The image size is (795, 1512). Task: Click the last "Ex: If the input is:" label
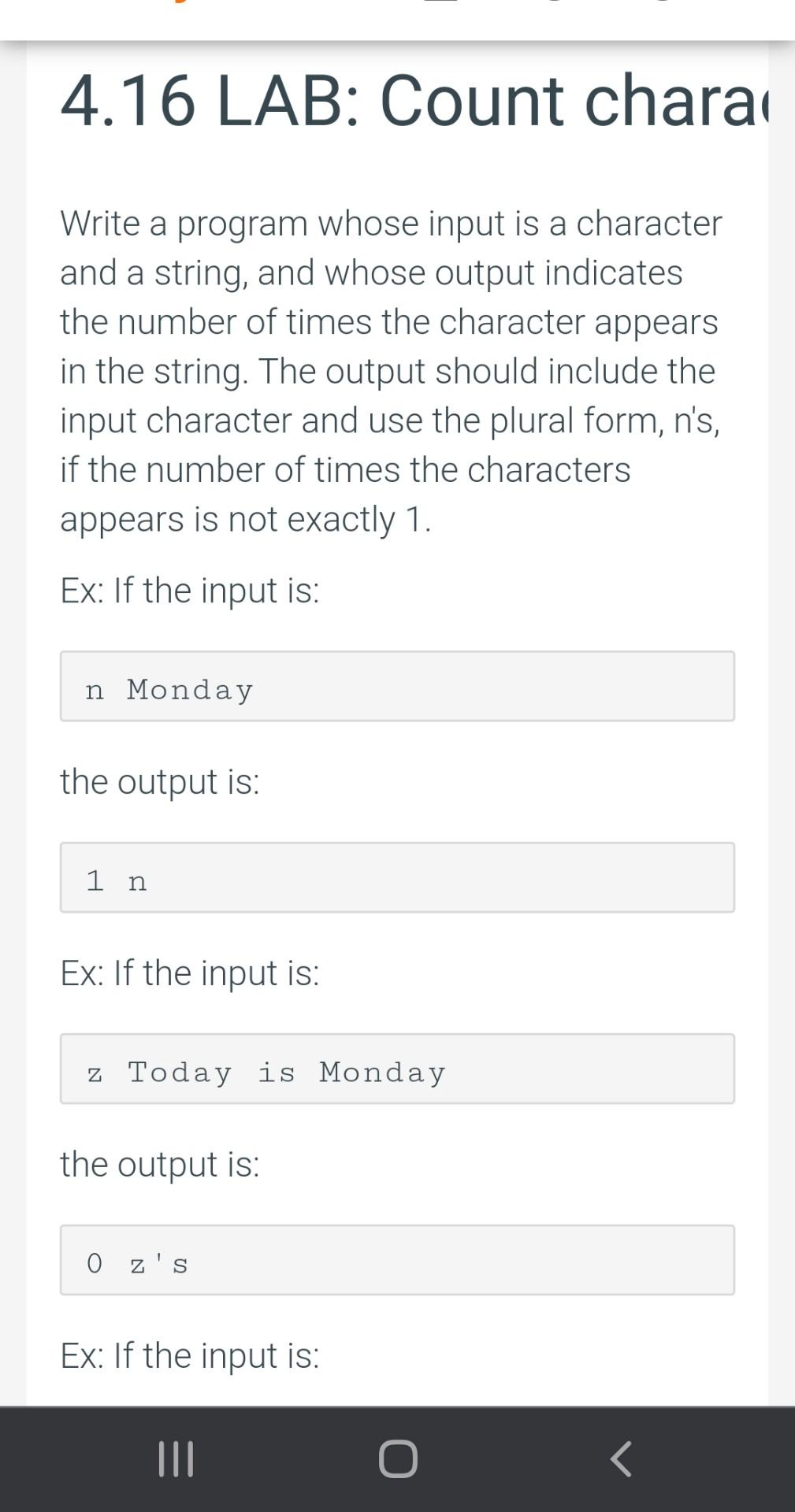190,1355
